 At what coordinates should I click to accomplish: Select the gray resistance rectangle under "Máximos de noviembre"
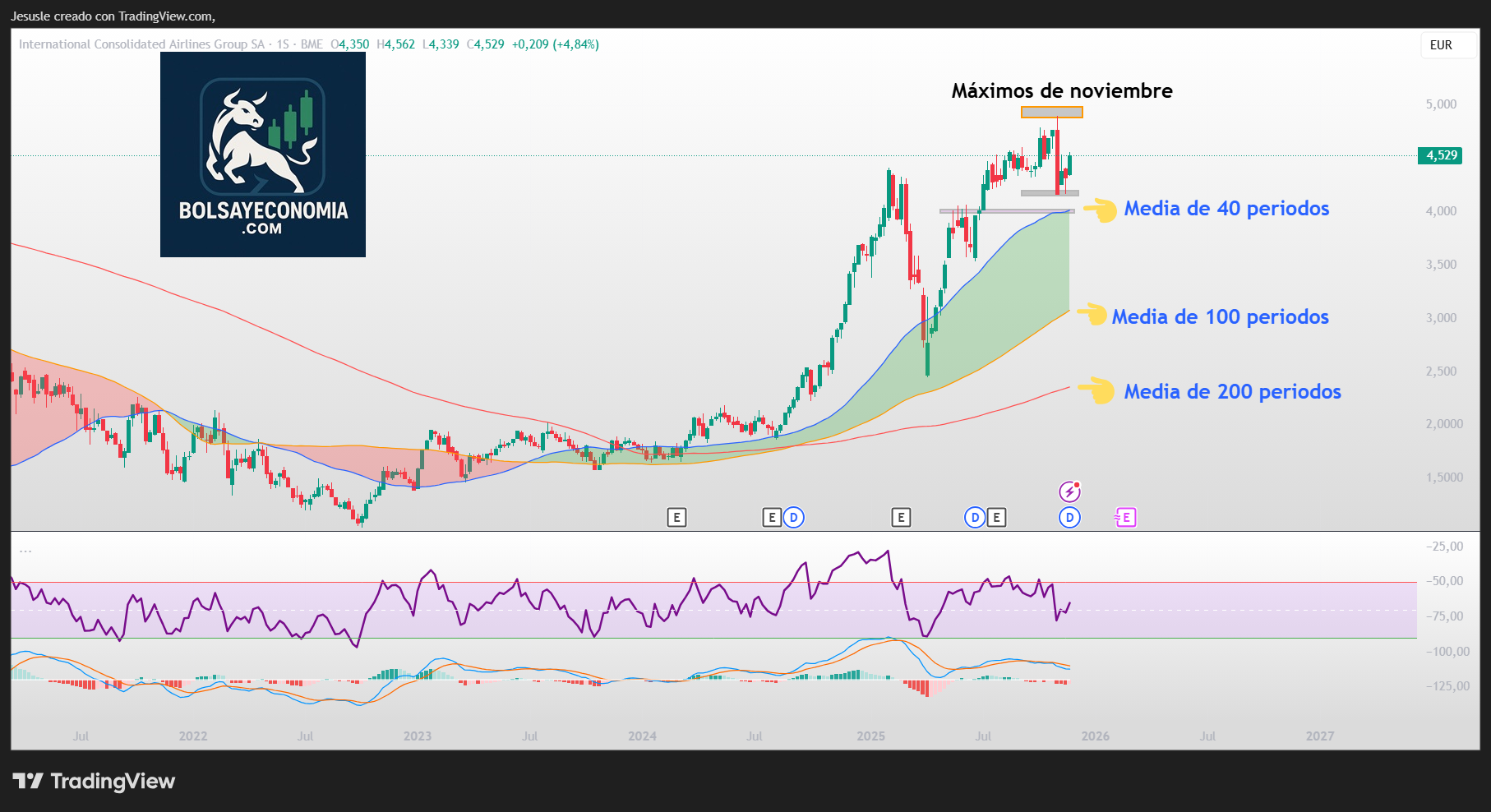tap(1052, 113)
